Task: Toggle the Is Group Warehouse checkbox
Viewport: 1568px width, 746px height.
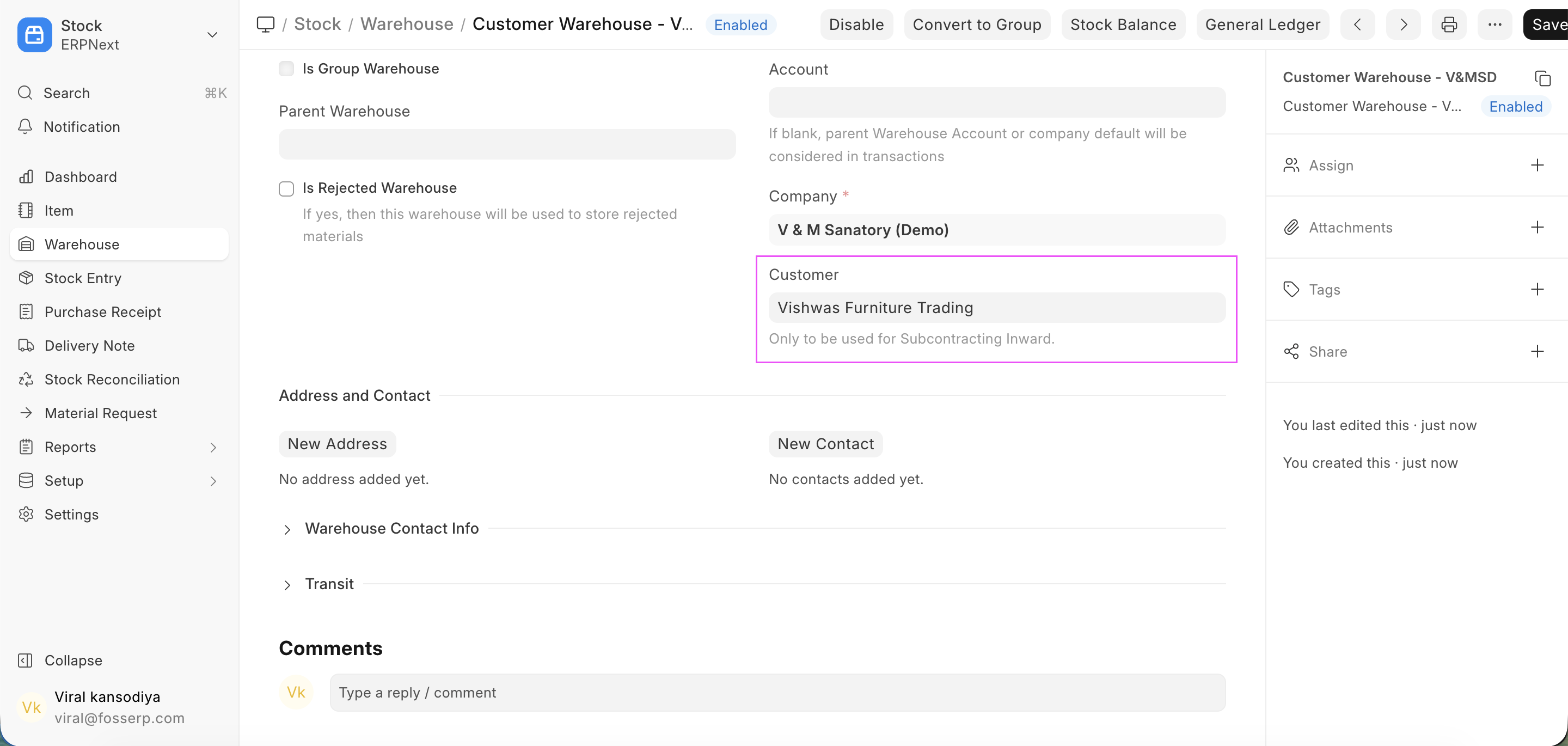Action: pos(286,69)
